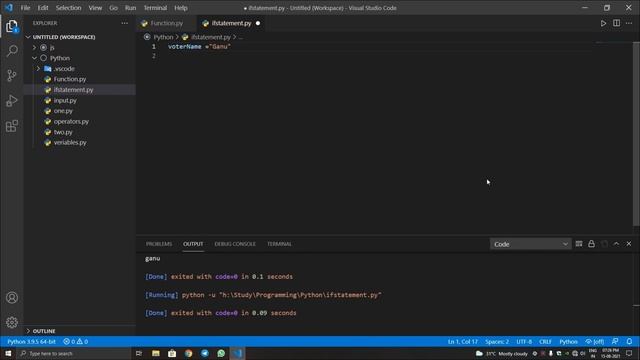
Task: Switch to the Terminal panel tab
Action: [279, 244]
